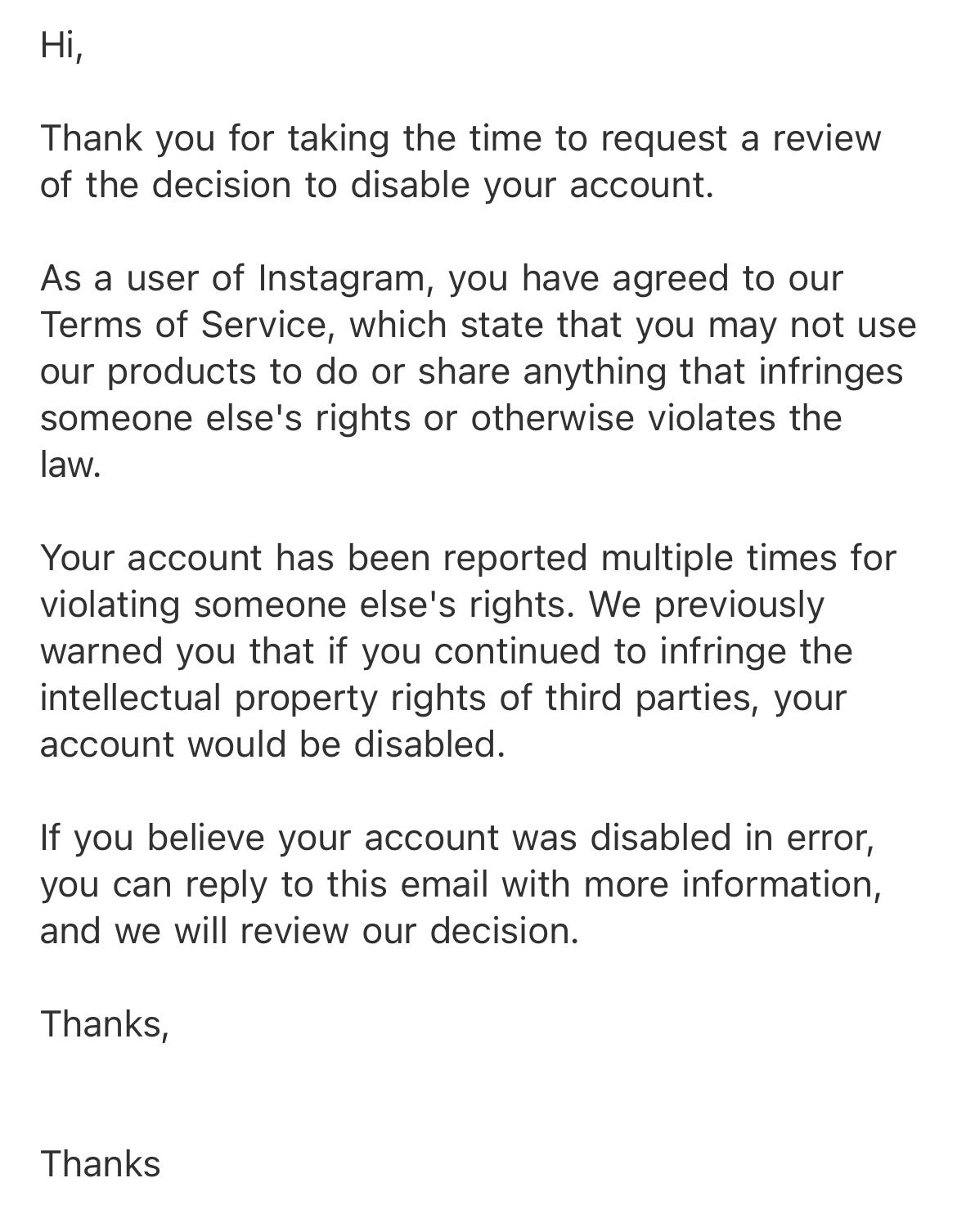Click 'request a review' phrase
This screenshot has height=1232, width=957.
tap(741, 138)
